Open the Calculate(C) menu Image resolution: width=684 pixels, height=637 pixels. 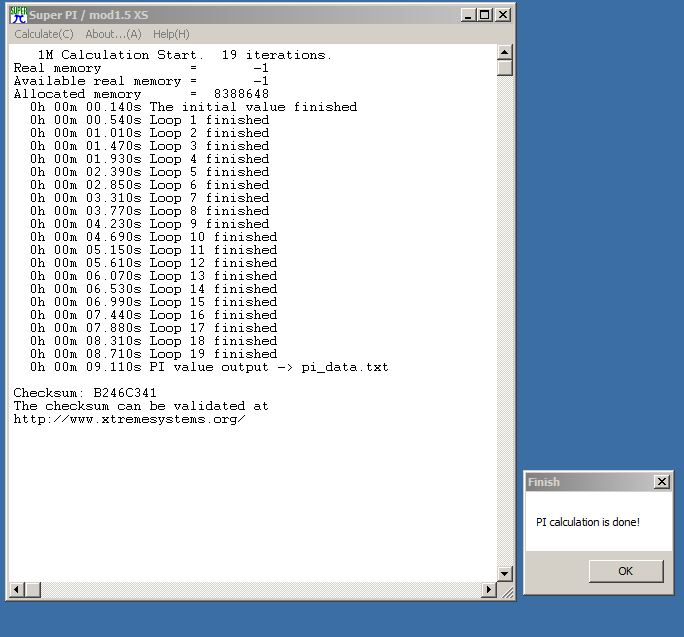tap(44, 34)
